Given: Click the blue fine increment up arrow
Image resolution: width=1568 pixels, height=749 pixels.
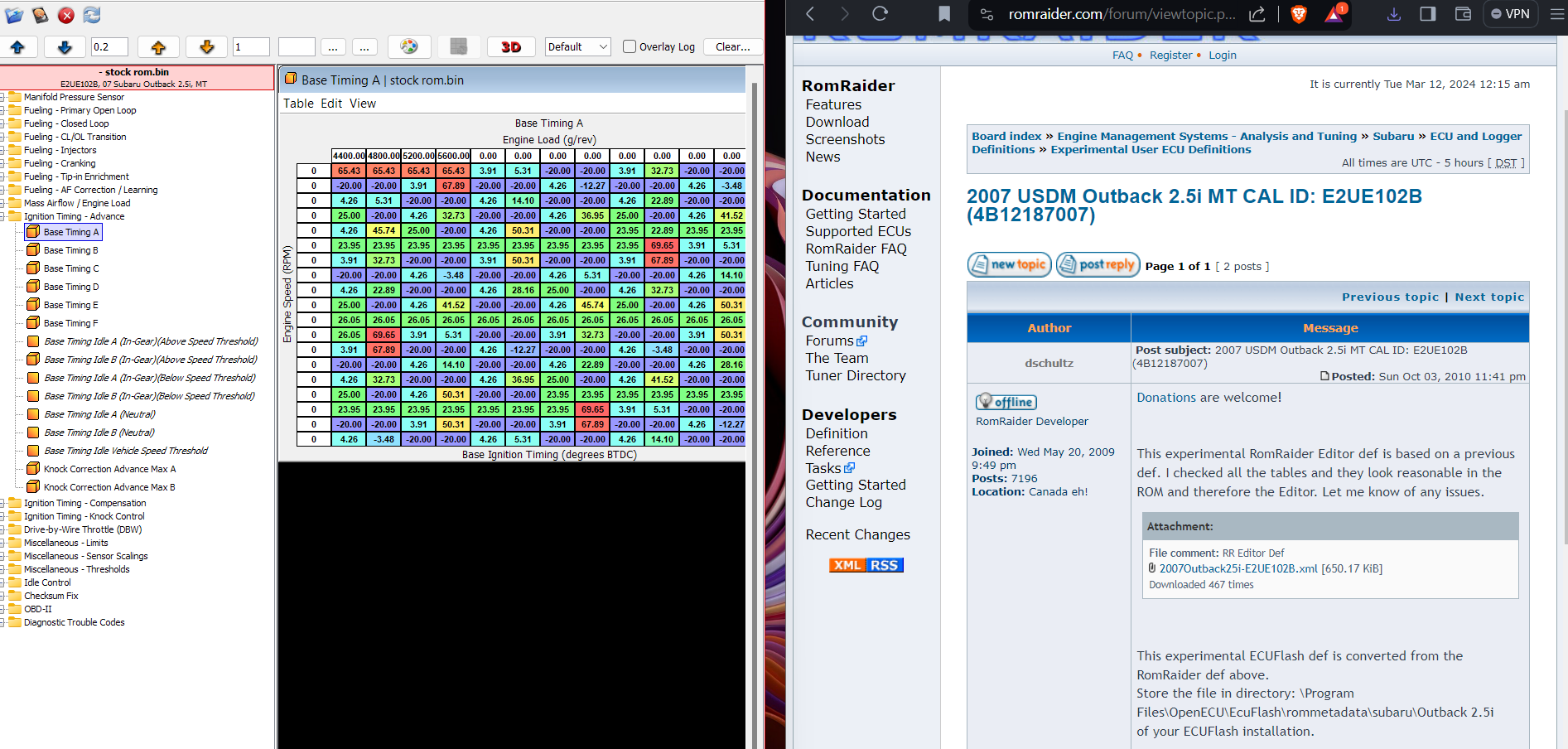Looking at the screenshot, I should click(x=17, y=47).
